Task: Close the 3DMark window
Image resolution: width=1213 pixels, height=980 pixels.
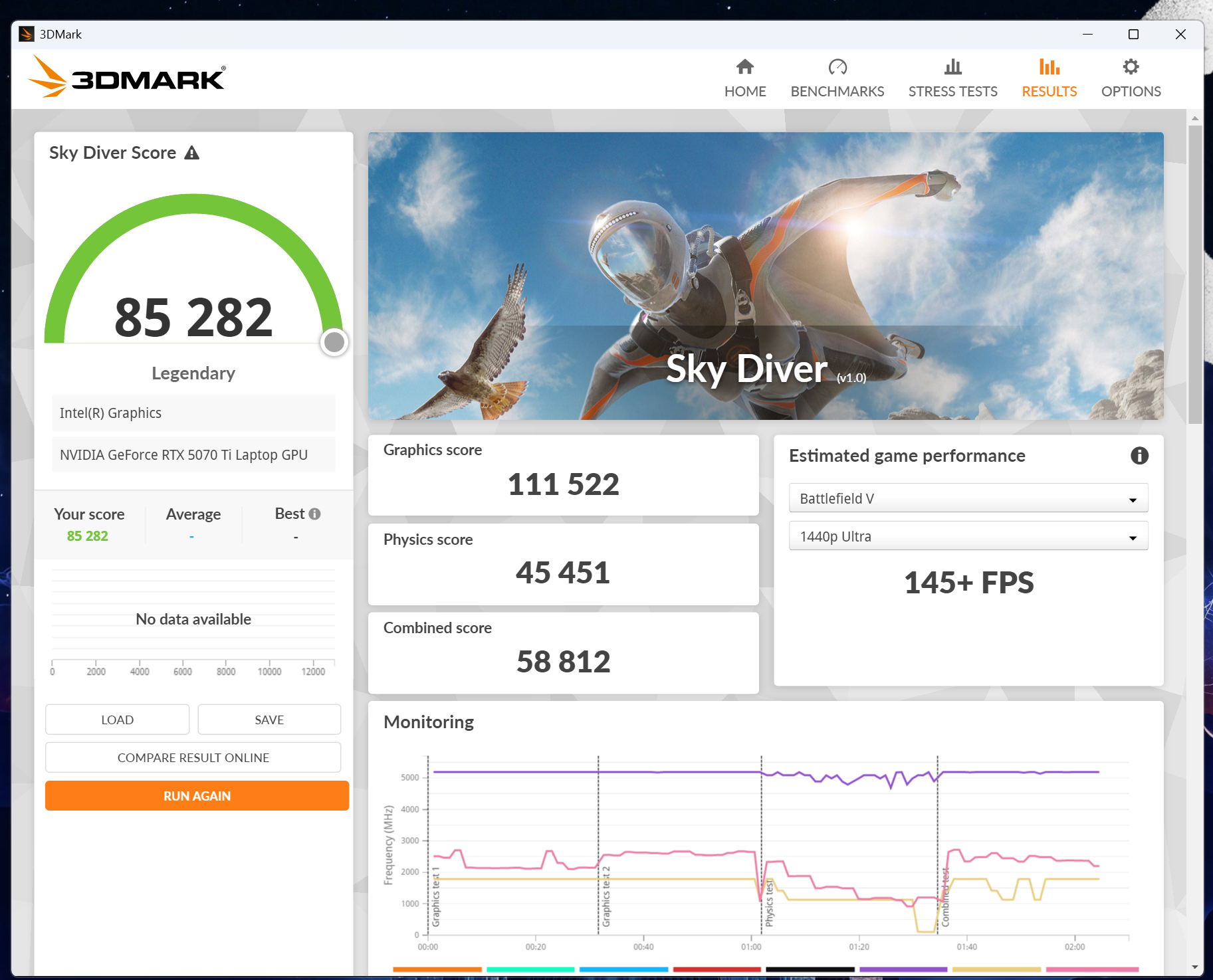Action: pos(1180,34)
